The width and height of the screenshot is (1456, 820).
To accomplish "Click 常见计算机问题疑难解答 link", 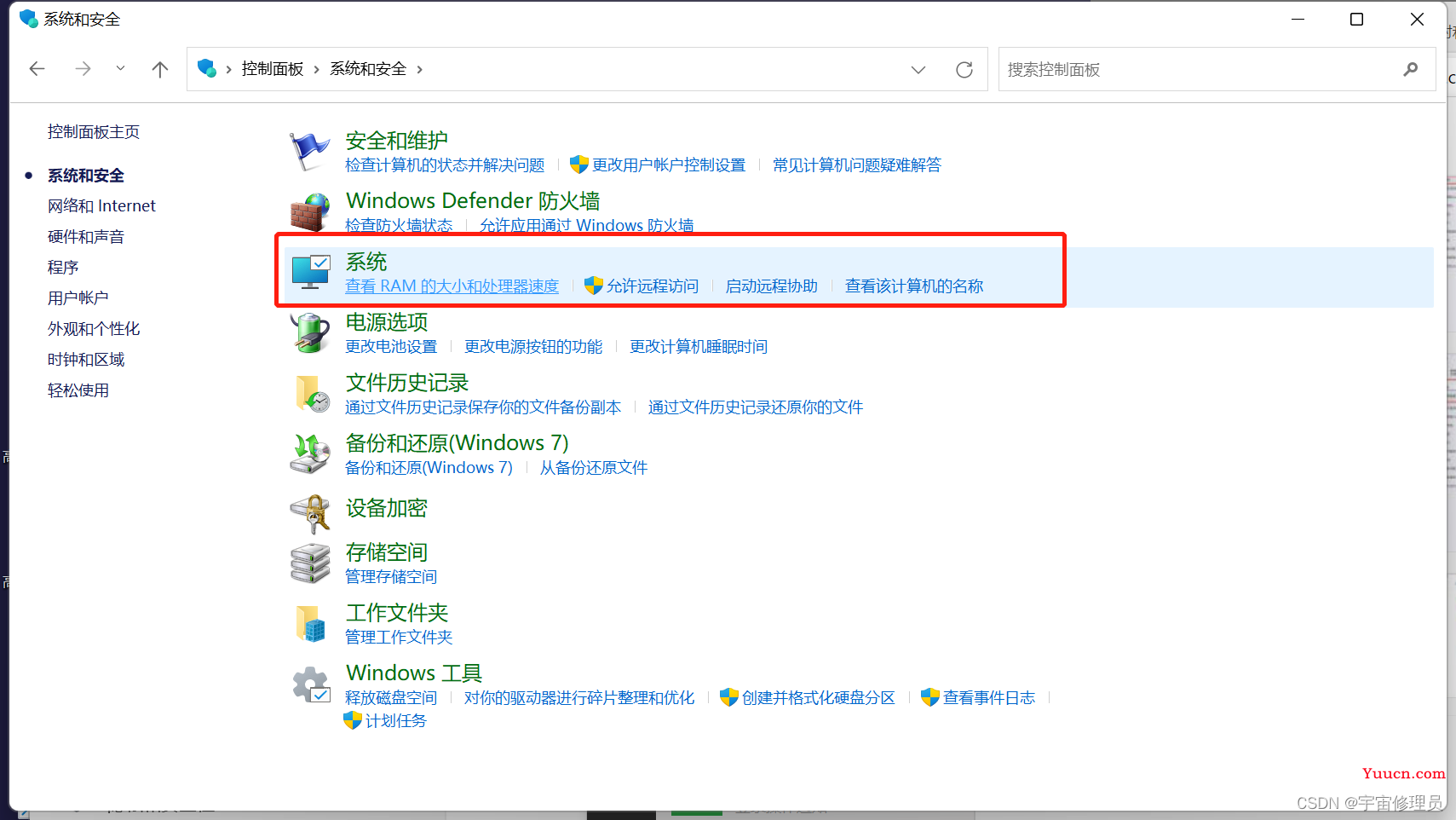I will click(857, 165).
